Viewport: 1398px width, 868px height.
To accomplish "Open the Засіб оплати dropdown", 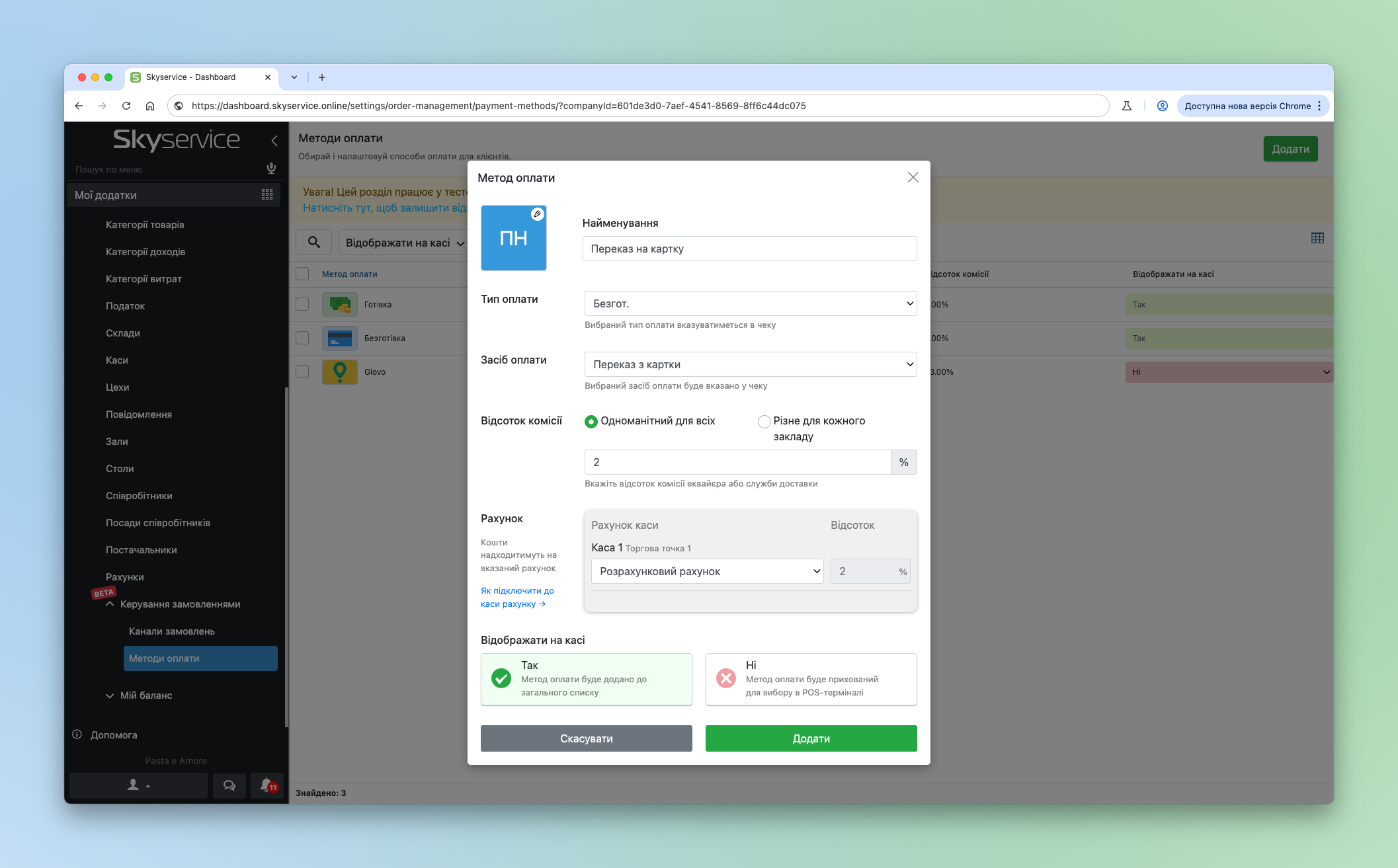I will click(x=750, y=364).
